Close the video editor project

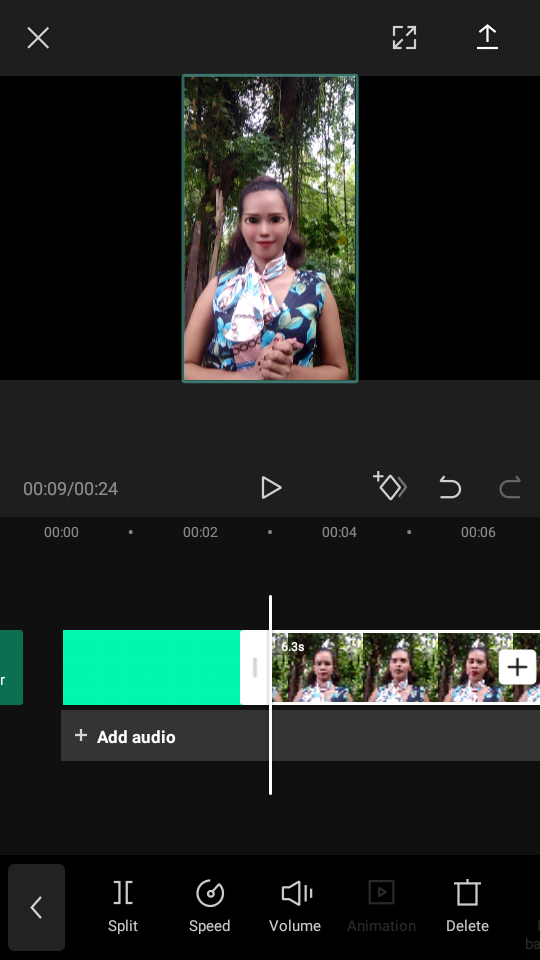pyautogui.click(x=38, y=38)
